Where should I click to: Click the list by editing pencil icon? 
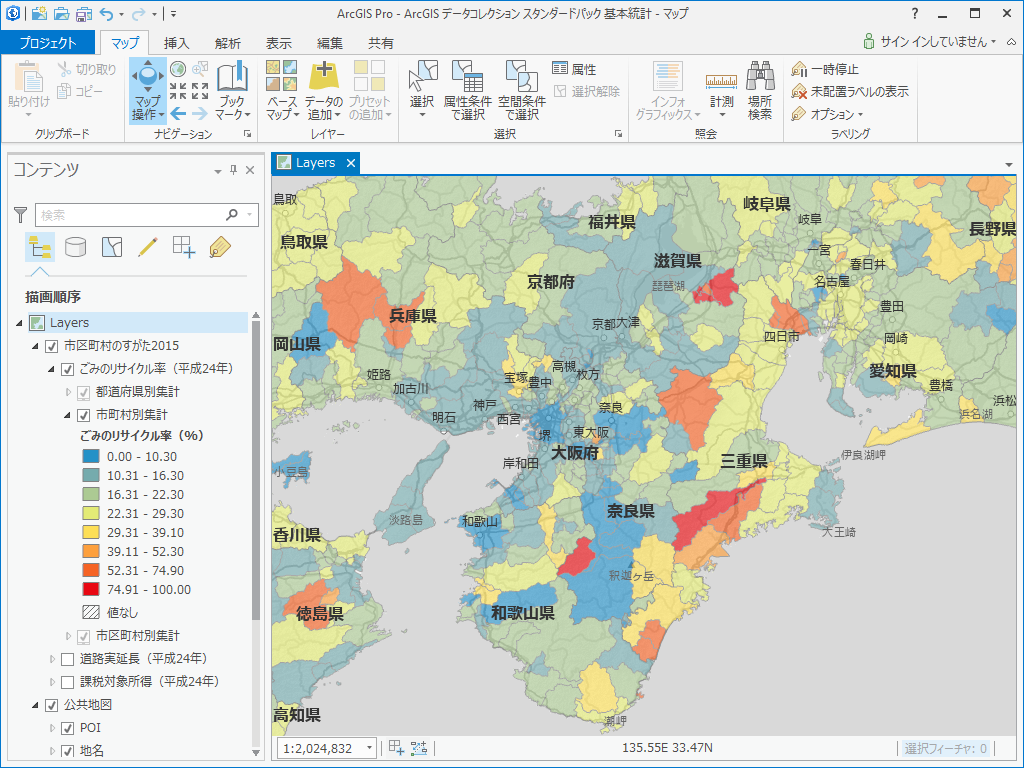click(148, 247)
